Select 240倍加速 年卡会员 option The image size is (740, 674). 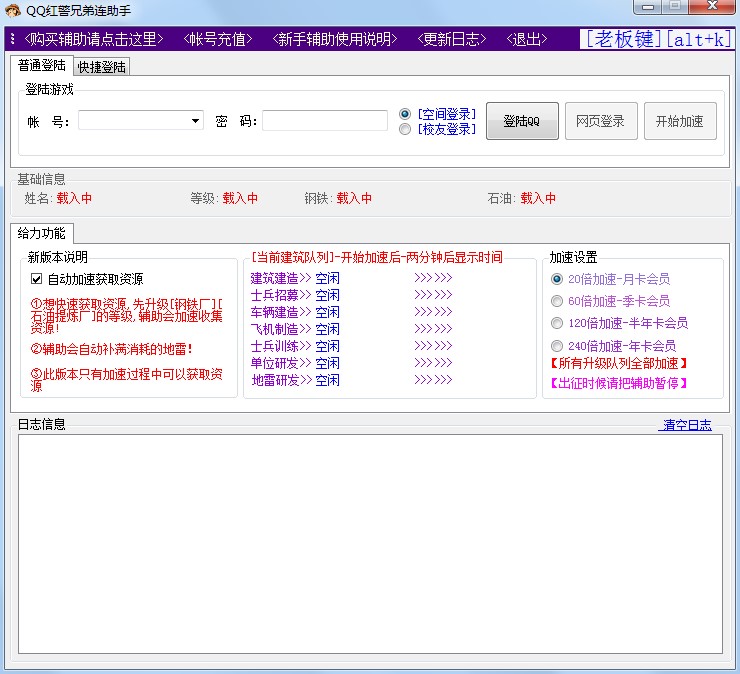click(x=557, y=346)
